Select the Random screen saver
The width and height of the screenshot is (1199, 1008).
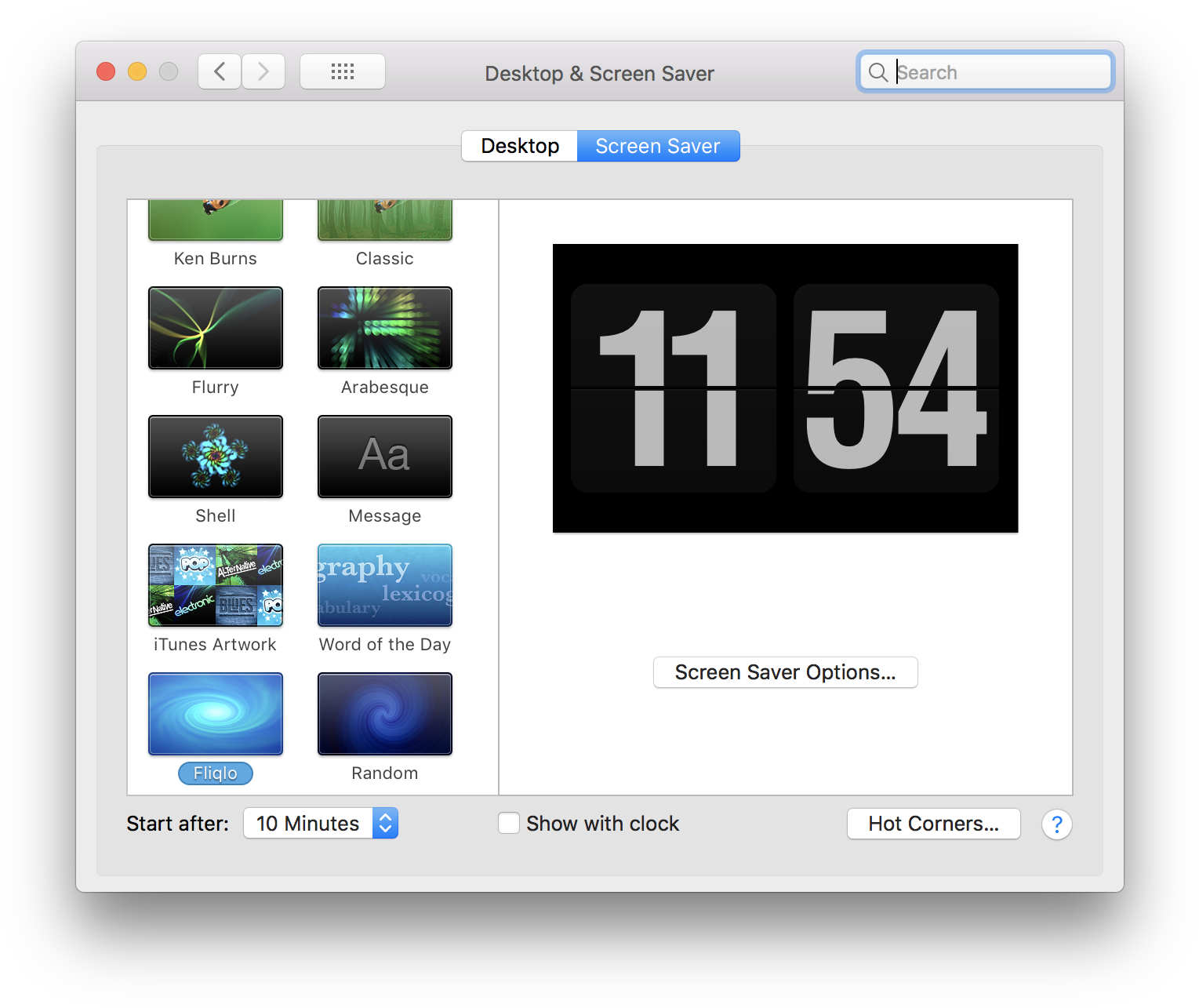(384, 714)
